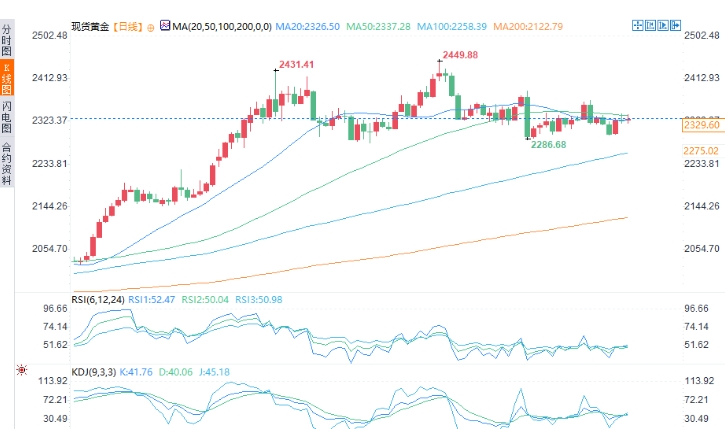Image resolution: width=725 pixels, height=429 pixels.
Task: Click the arrow-right exit icon in the chart toolbar
Action: pyautogui.click(x=675, y=25)
